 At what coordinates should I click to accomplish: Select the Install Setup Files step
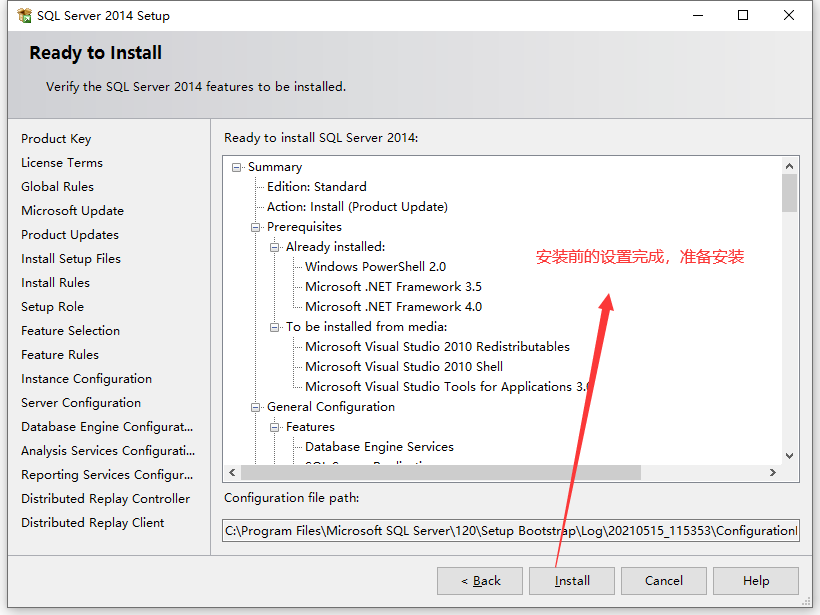pyautogui.click(x=71, y=259)
